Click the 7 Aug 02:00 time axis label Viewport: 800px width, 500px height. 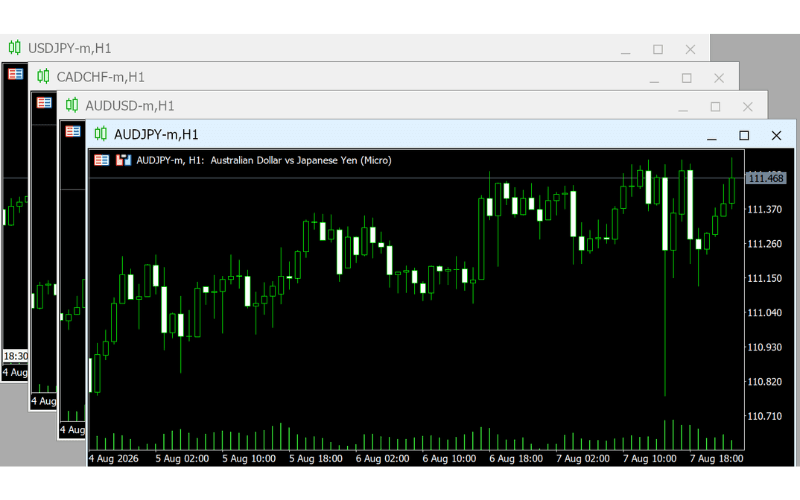tap(583, 459)
